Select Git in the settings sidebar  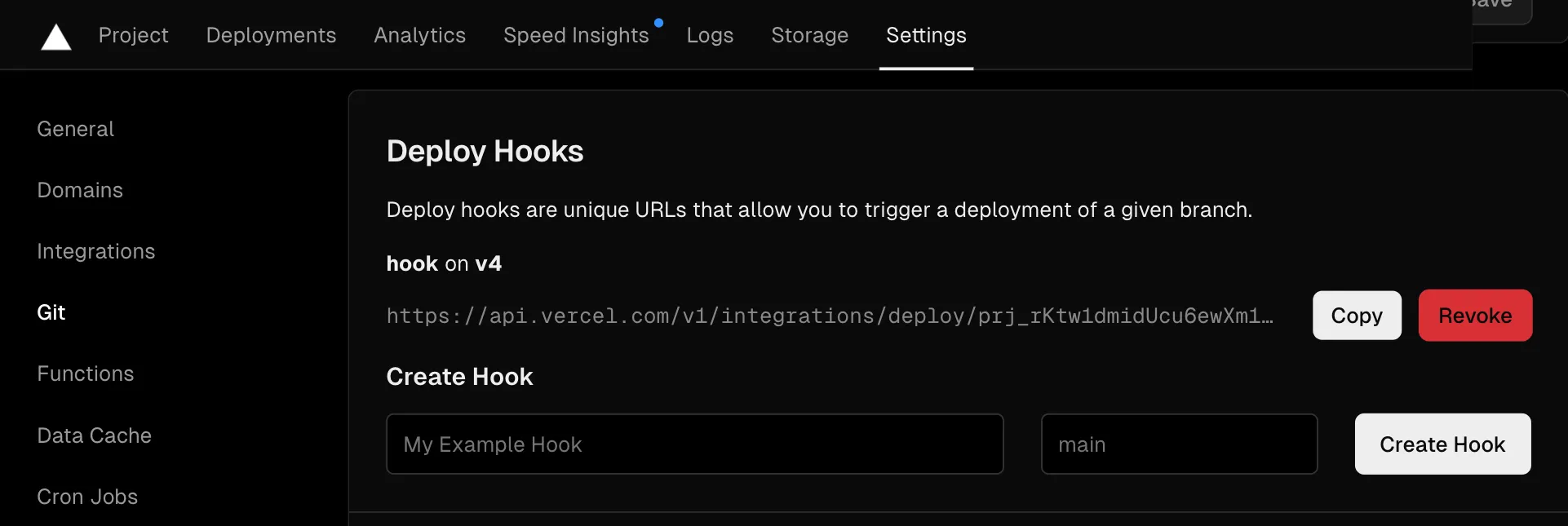click(51, 312)
